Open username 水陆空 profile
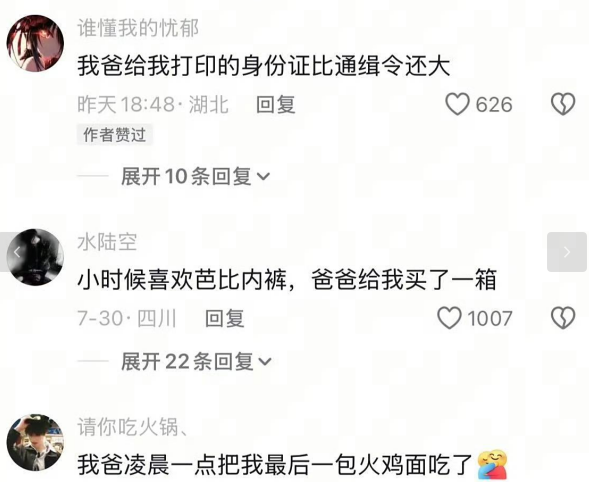This screenshot has height=482, width=589. tap(107, 242)
